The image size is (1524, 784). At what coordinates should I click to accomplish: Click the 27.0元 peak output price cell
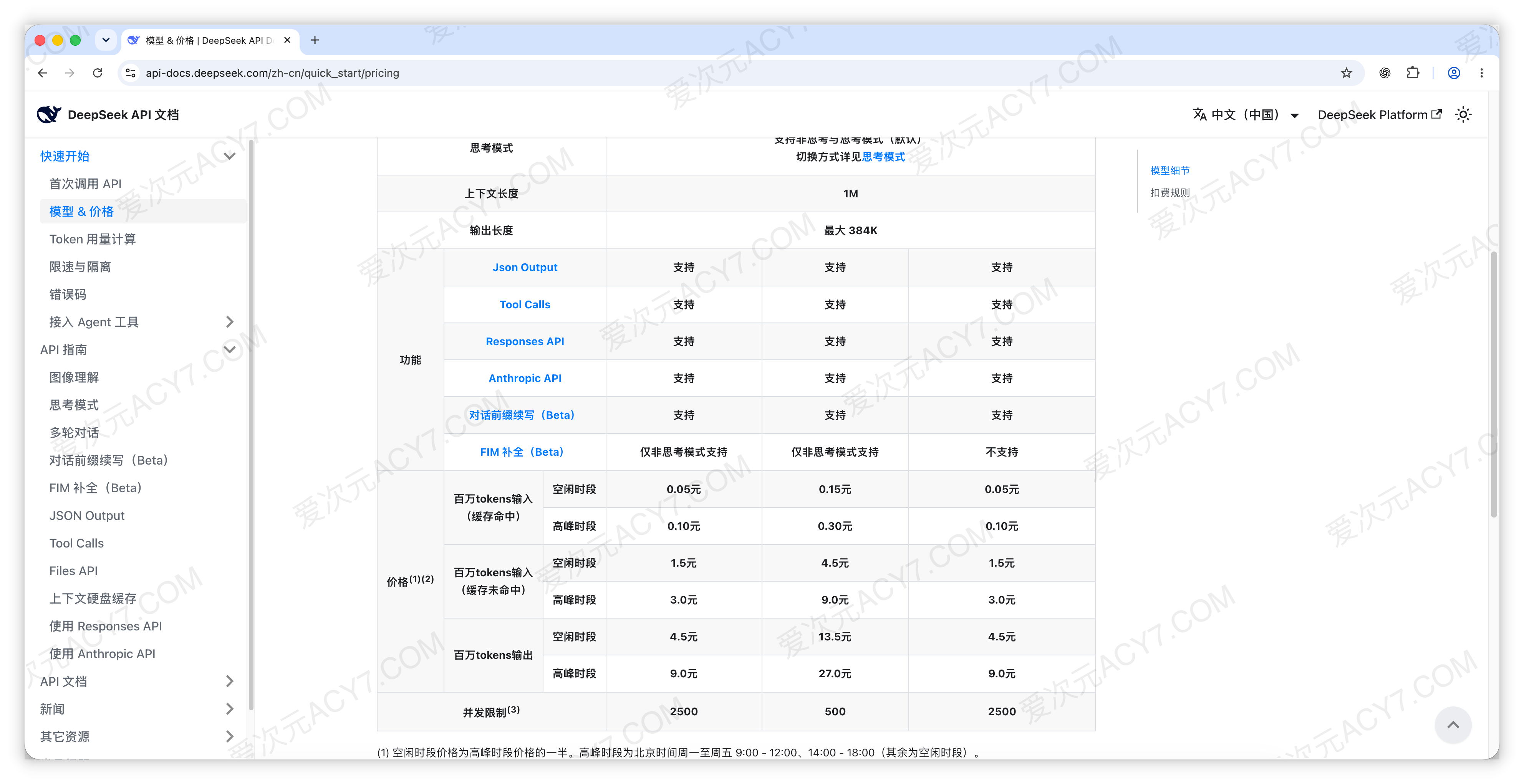coord(835,673)
